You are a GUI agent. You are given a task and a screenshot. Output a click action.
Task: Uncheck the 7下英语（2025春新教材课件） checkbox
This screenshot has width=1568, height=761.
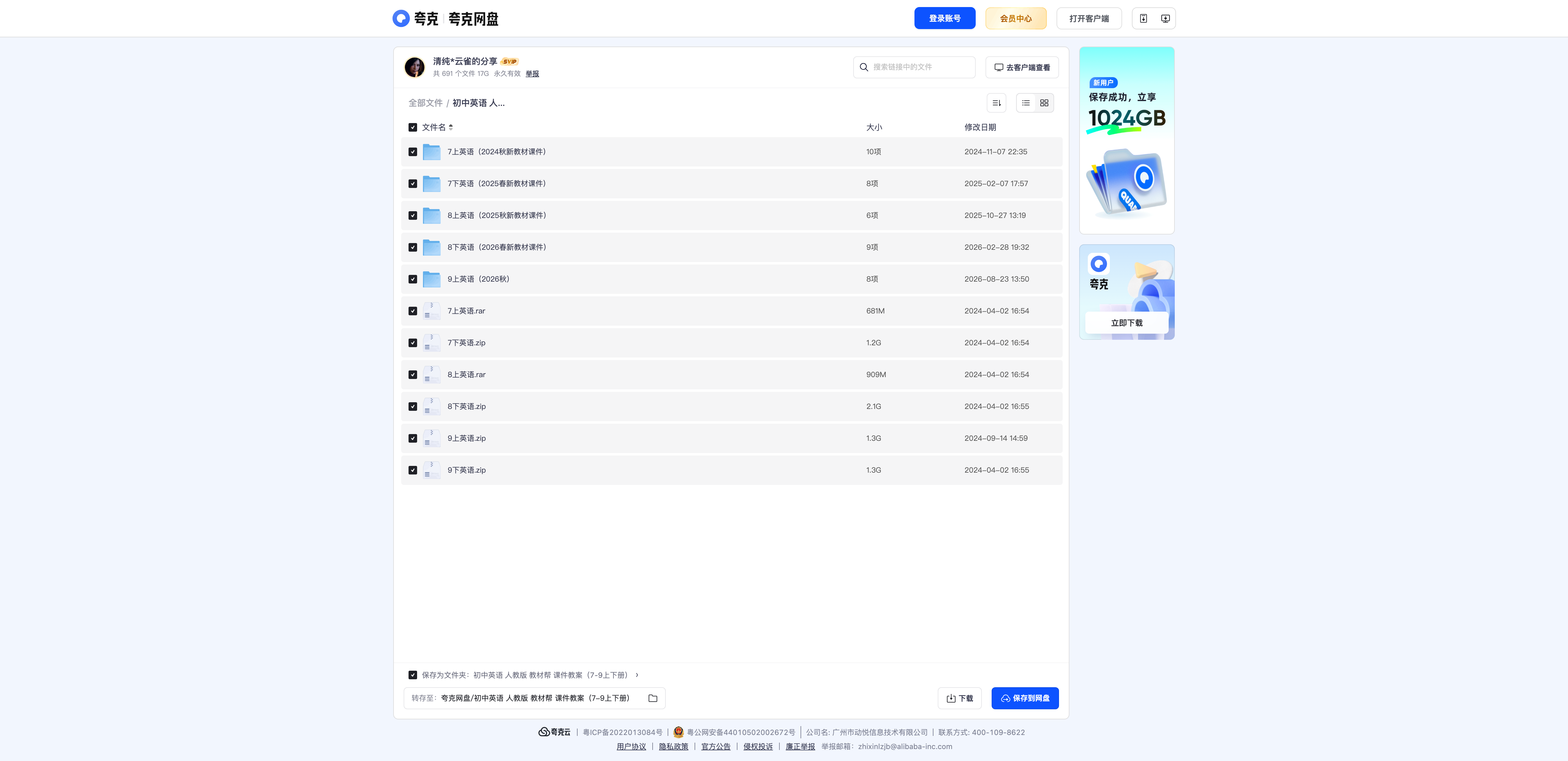(x=413, y=184)
